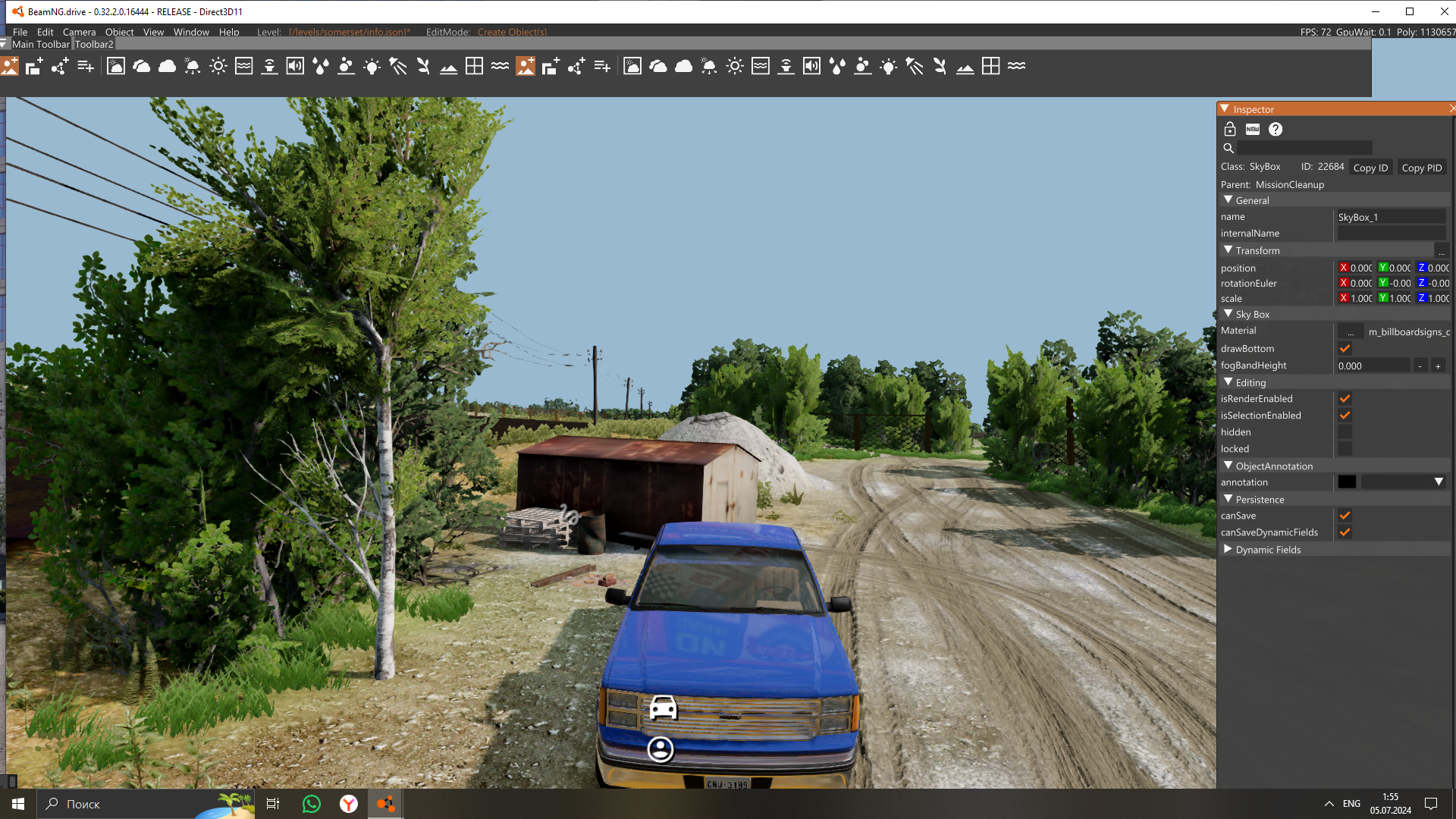Viewport: 1456px width, 819px height.
Task: Select the left toolbar group's water drops icon
Action: pos(321,67)
